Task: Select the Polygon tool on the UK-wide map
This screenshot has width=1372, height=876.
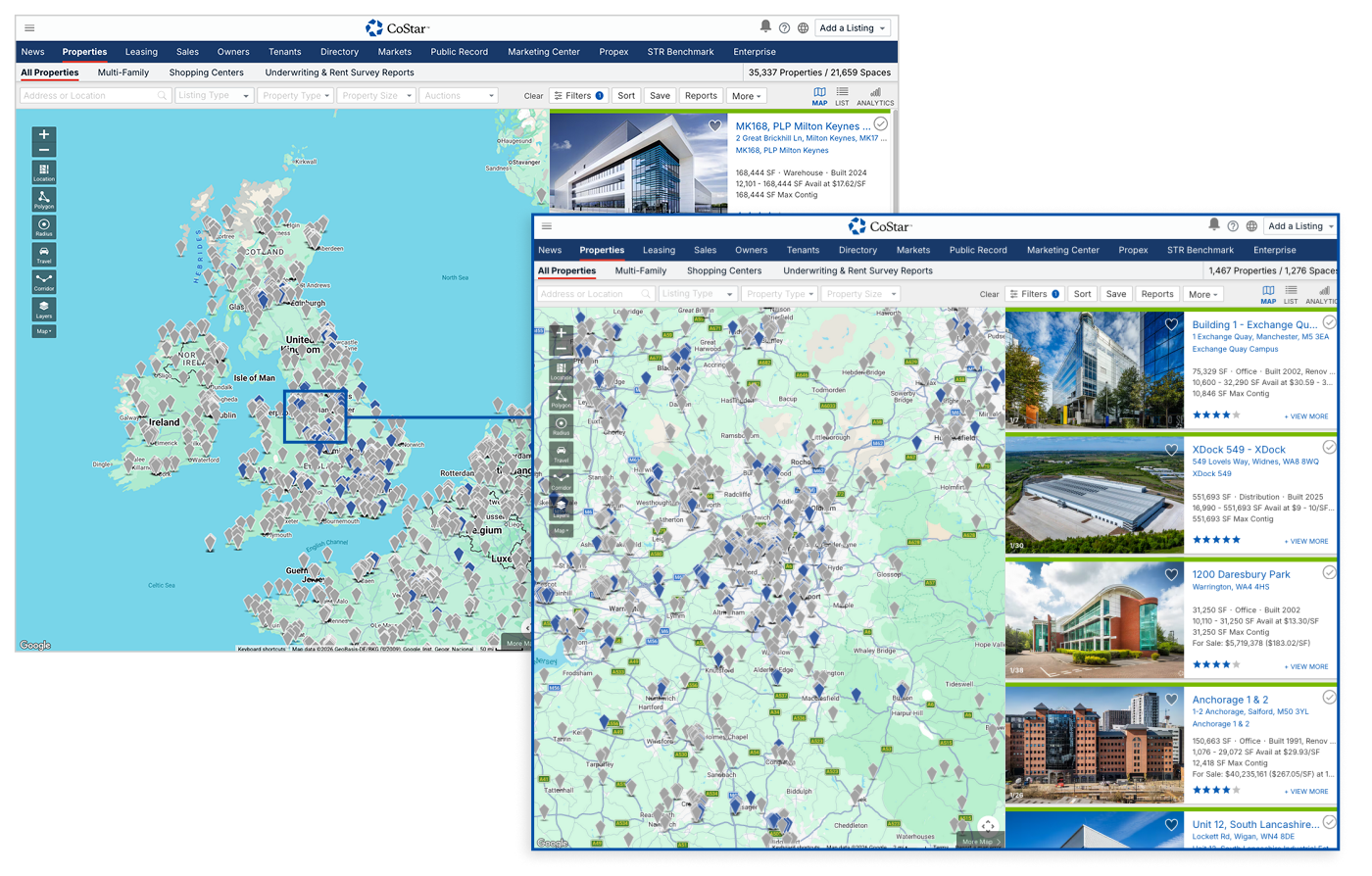Action: 44,199
